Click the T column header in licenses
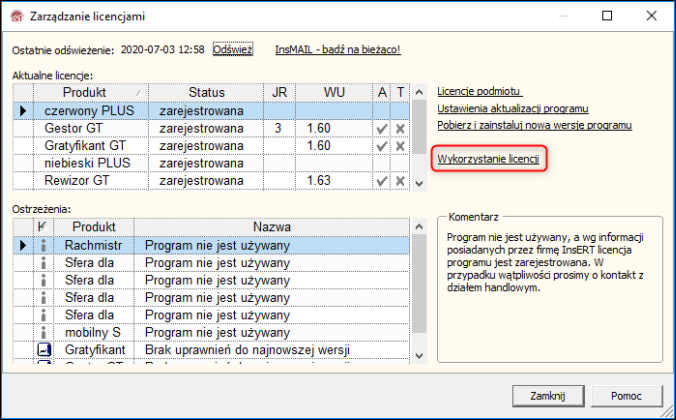 [401, 92]
